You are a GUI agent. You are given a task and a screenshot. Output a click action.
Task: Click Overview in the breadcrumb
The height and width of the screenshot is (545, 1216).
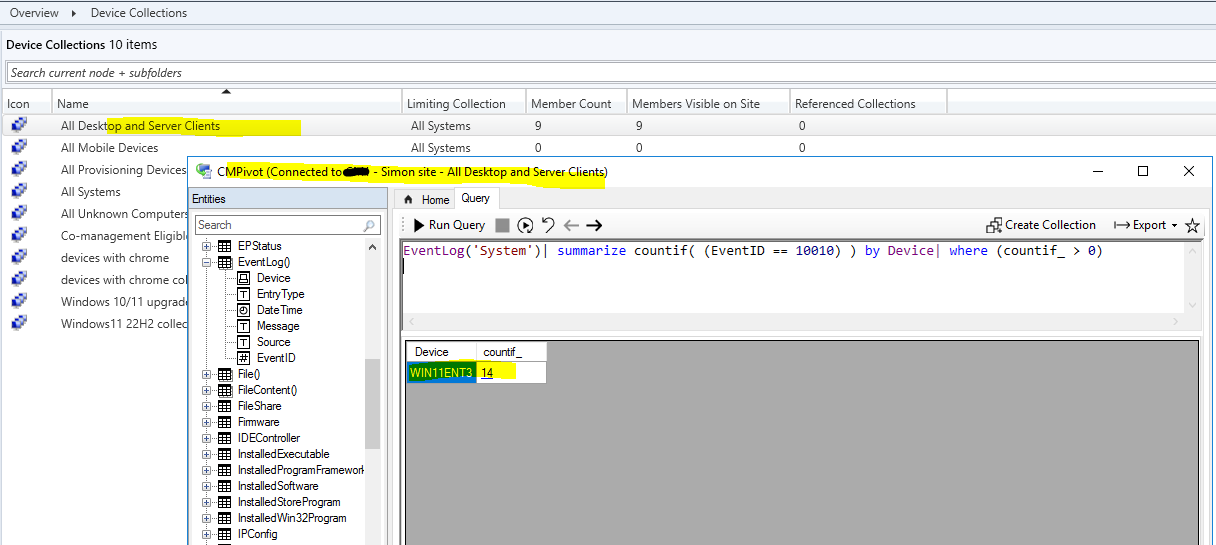click(34, 13)
